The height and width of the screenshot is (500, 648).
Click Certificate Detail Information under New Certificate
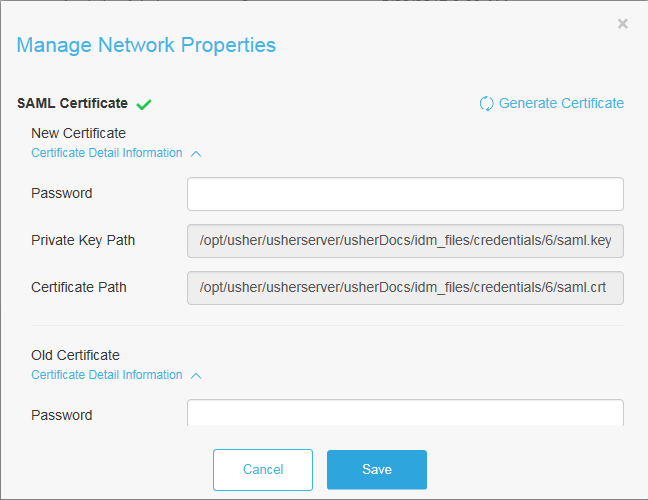[107, 153]
